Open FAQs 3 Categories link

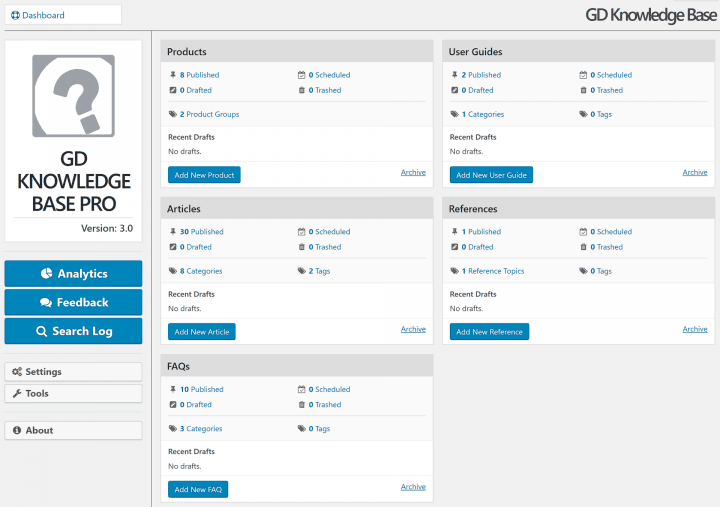tap(201, 428)
